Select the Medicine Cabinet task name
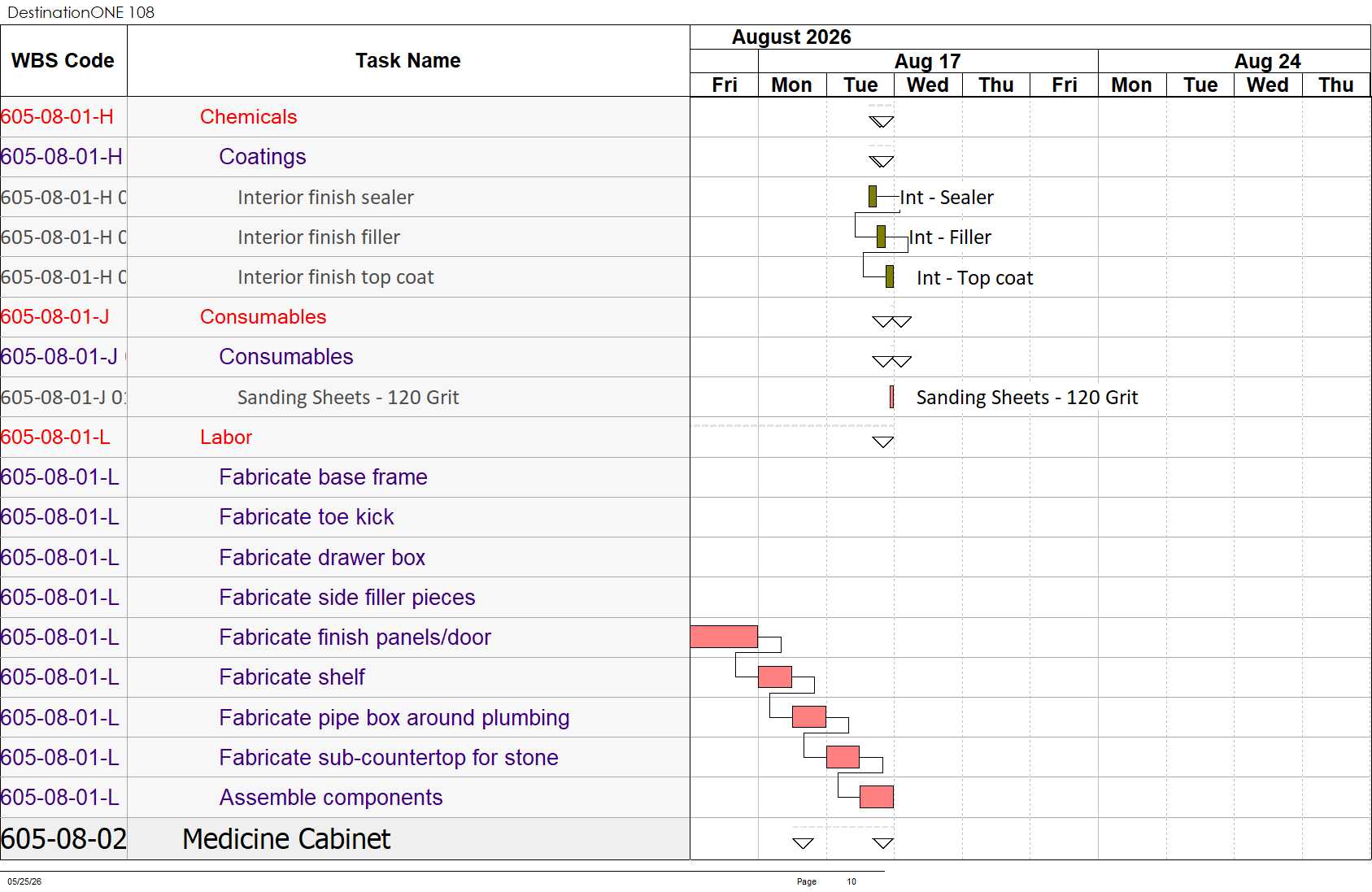This screenshot has width=1372, height=892. coord(286,839)
